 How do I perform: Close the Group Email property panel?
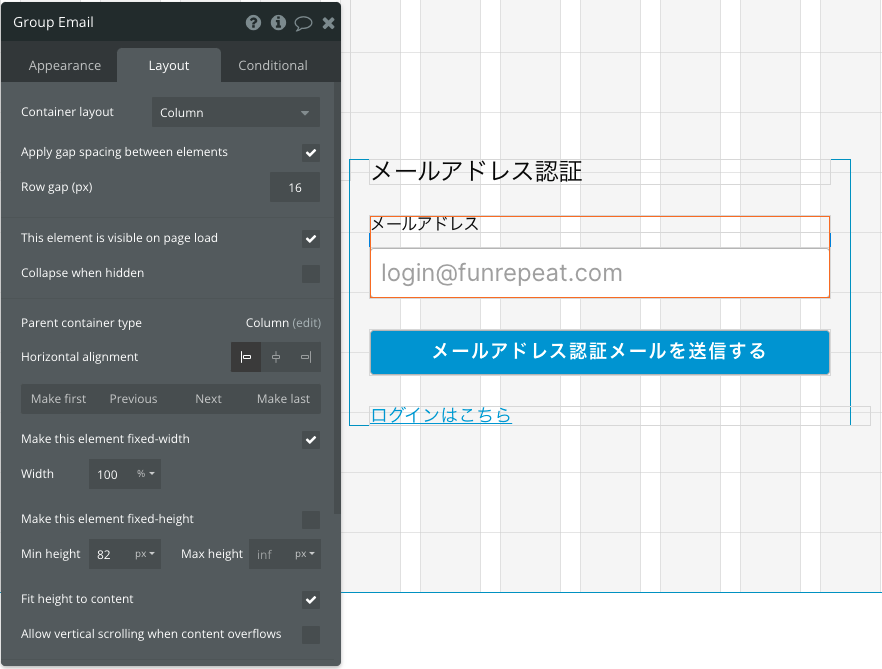point(328,23)
